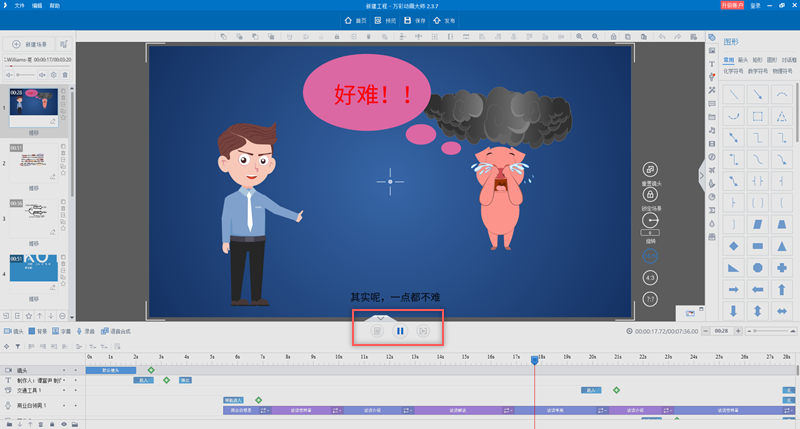Image resolution: width=800 pixels, height=429 pixels.
Task: Toggle visibility eye icon at timeline bottom
Action: [x=64, y=424]
